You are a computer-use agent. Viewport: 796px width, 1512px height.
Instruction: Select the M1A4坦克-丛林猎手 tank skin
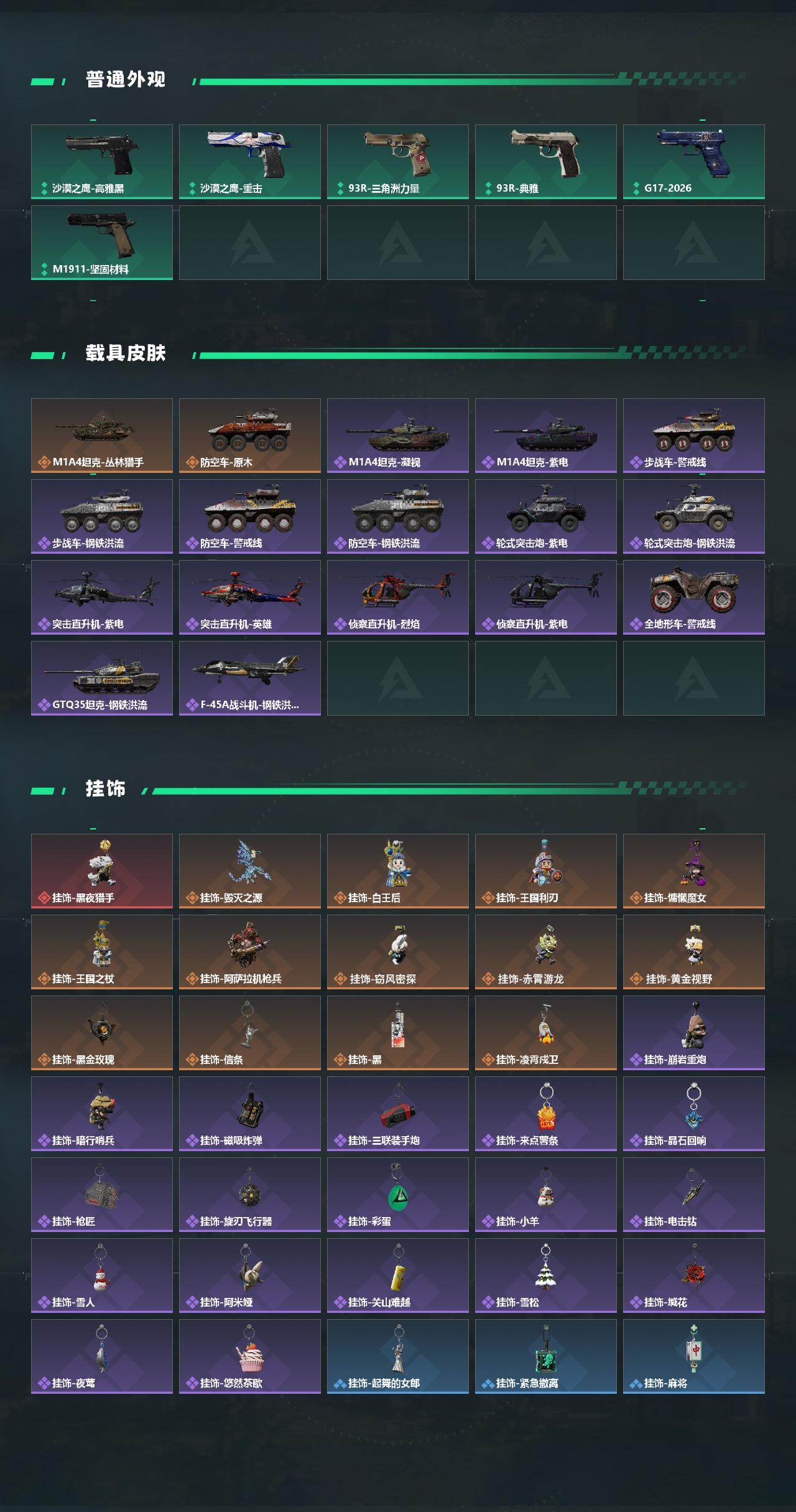(x=102, y=436)
